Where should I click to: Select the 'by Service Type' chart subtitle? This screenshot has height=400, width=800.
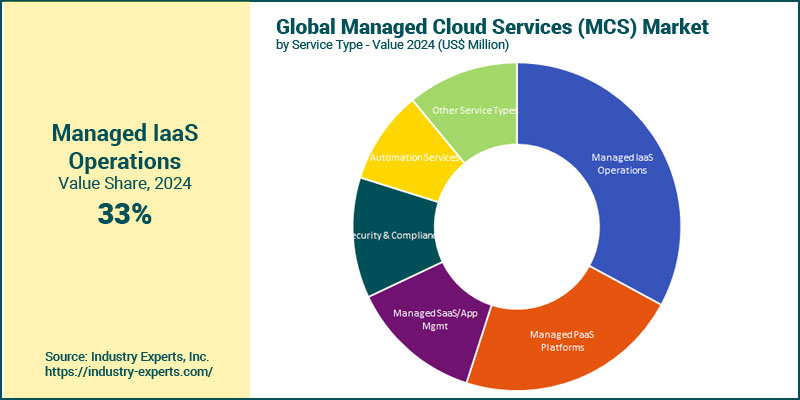pyautogui.click(x=393, y=45)
